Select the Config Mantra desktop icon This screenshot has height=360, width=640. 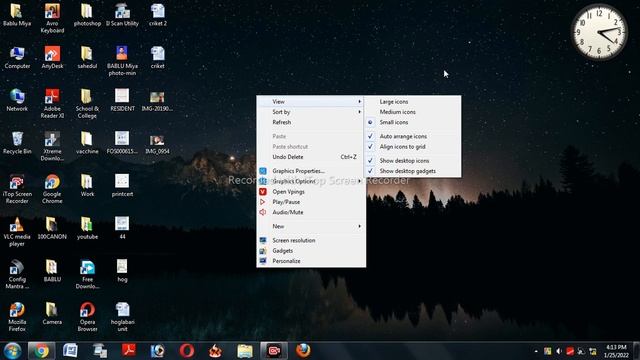click(17, 274)
